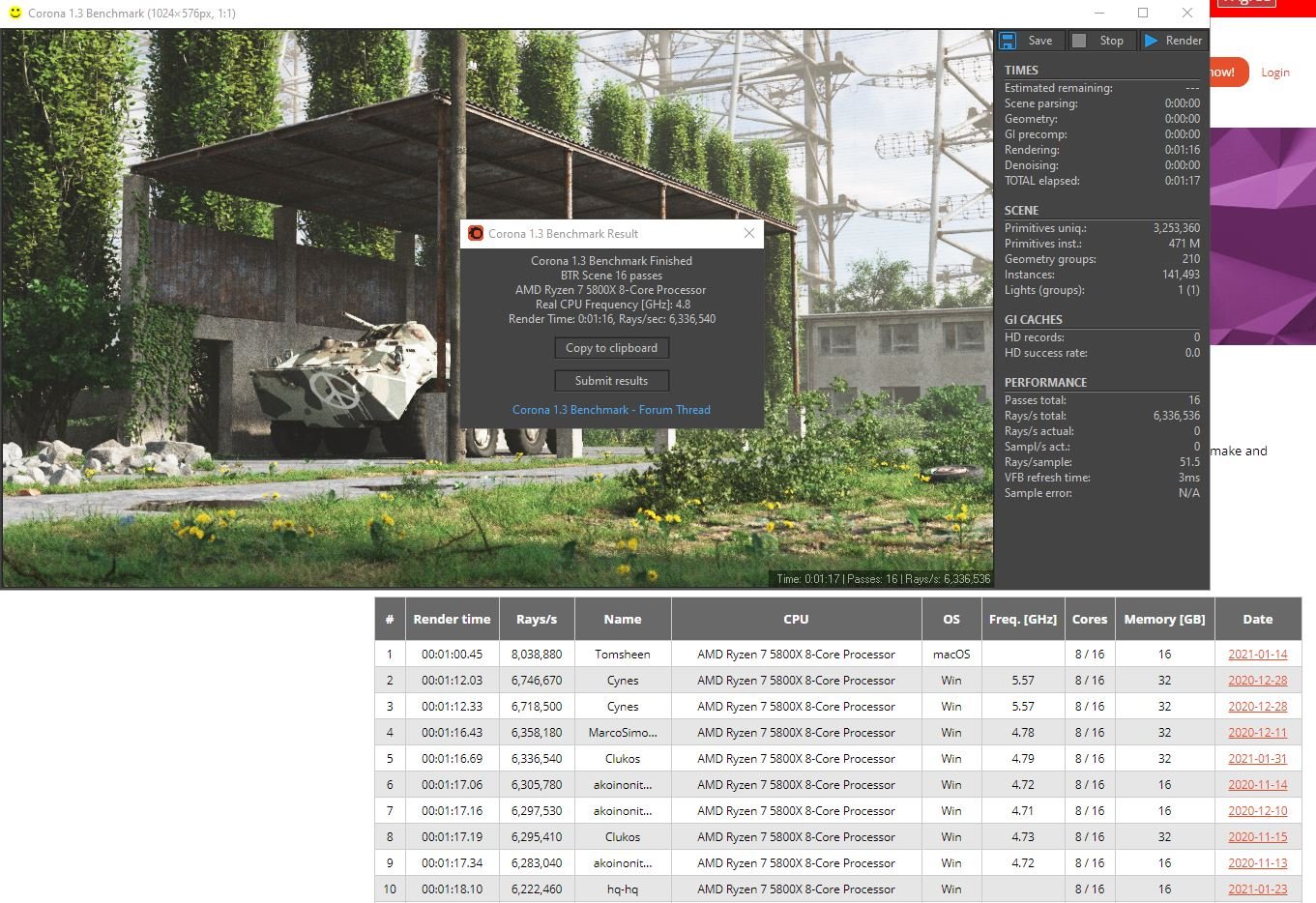Click the Stop square icon
This screenshot has width=1316, height=903.
point(1079,41)
